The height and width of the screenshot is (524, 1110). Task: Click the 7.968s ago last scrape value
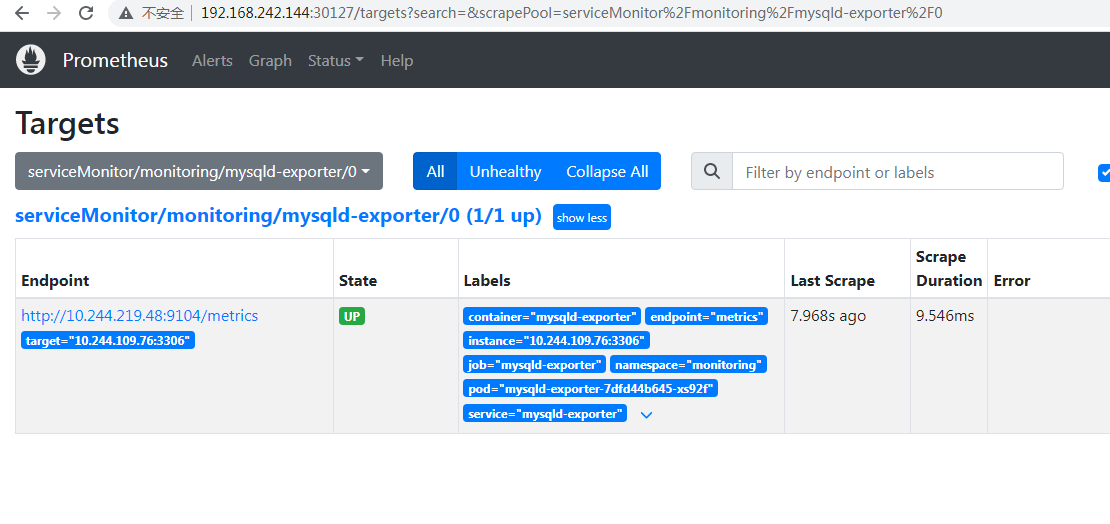pos(828,316)
